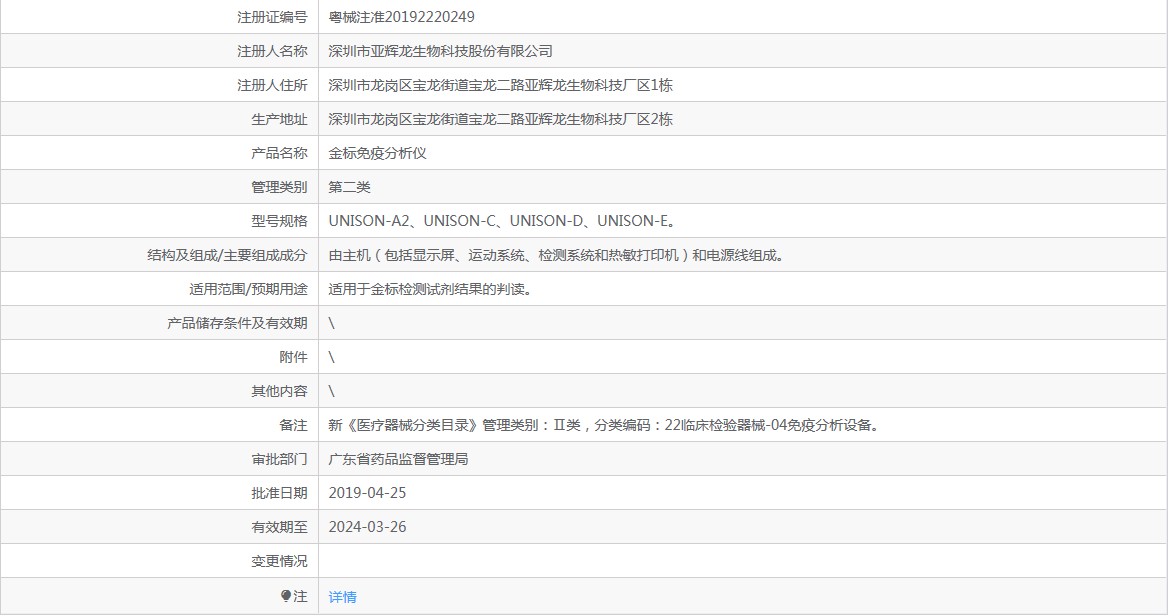Click approval department 广东省药品监督管理局
The width and height of the screenshot is (1169, 616).
click(398, 459)
